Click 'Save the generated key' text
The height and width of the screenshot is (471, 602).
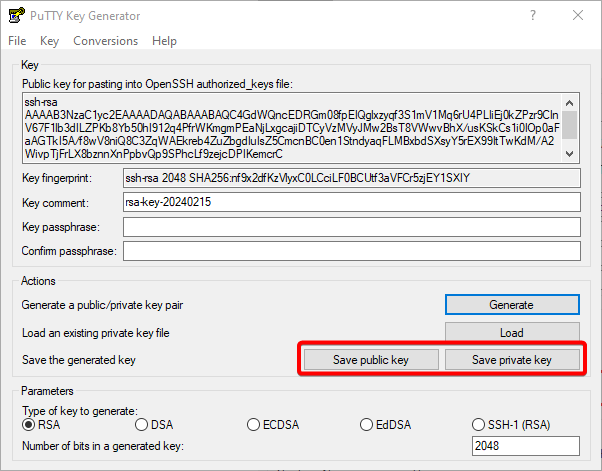coord(79,360)
